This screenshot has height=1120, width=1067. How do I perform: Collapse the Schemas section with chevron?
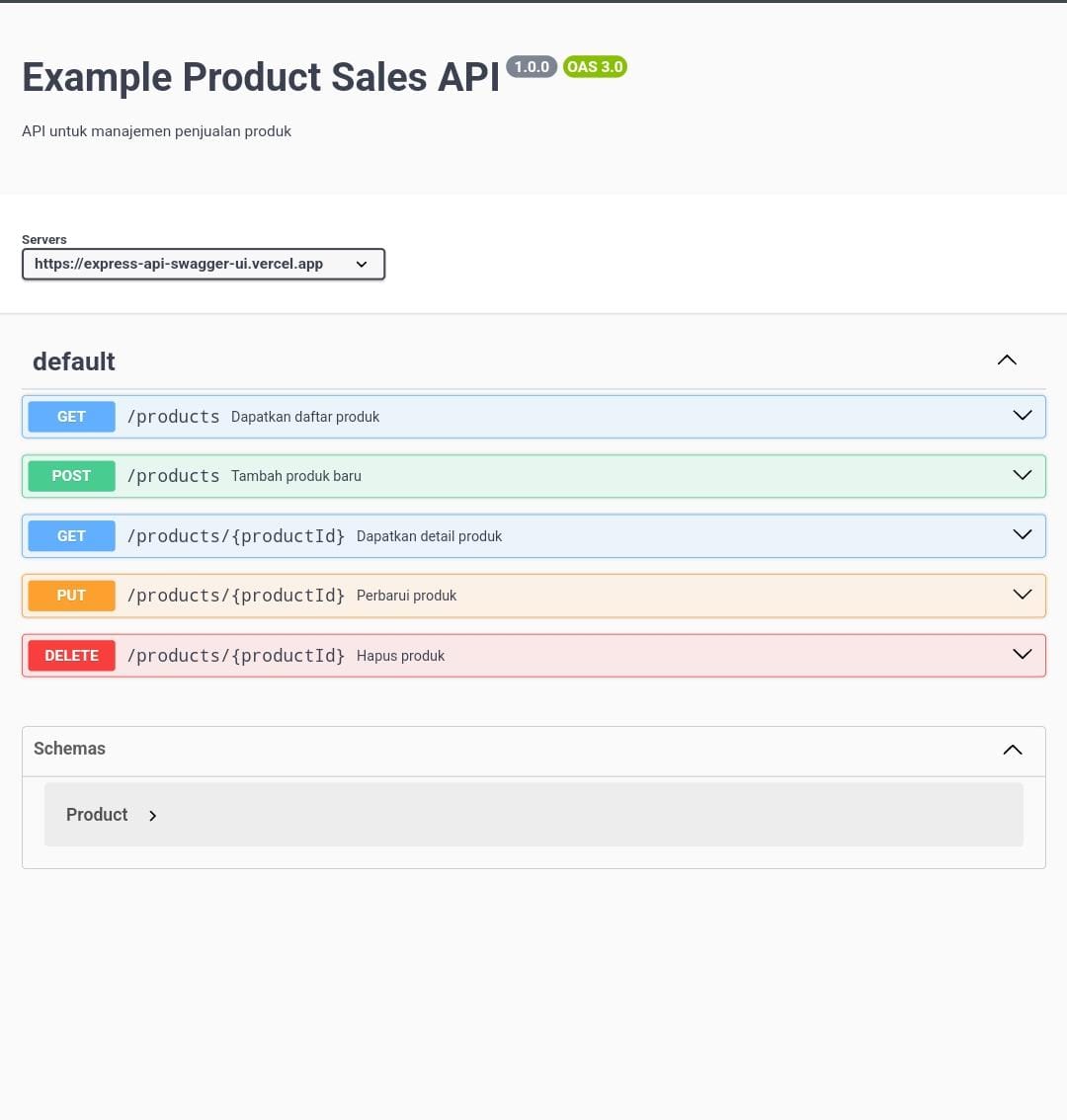click(x=1013, y=750)
